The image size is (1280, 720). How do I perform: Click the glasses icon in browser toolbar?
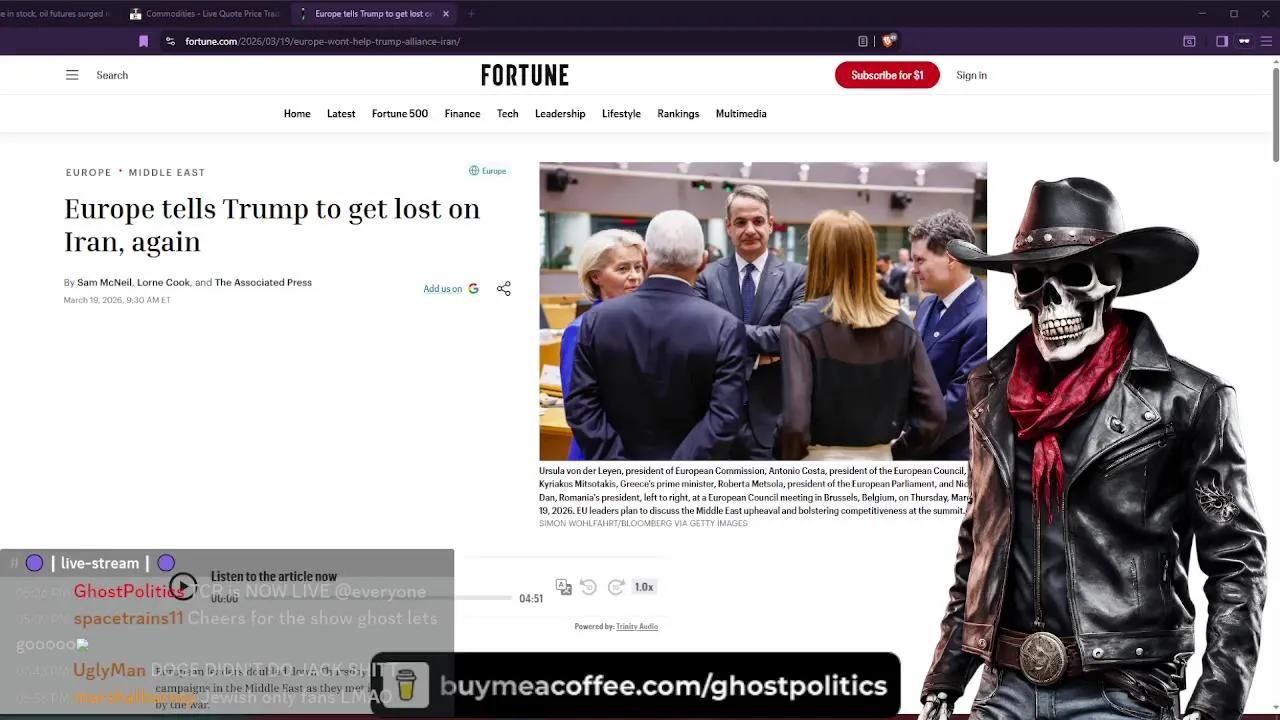(1244, 41)
